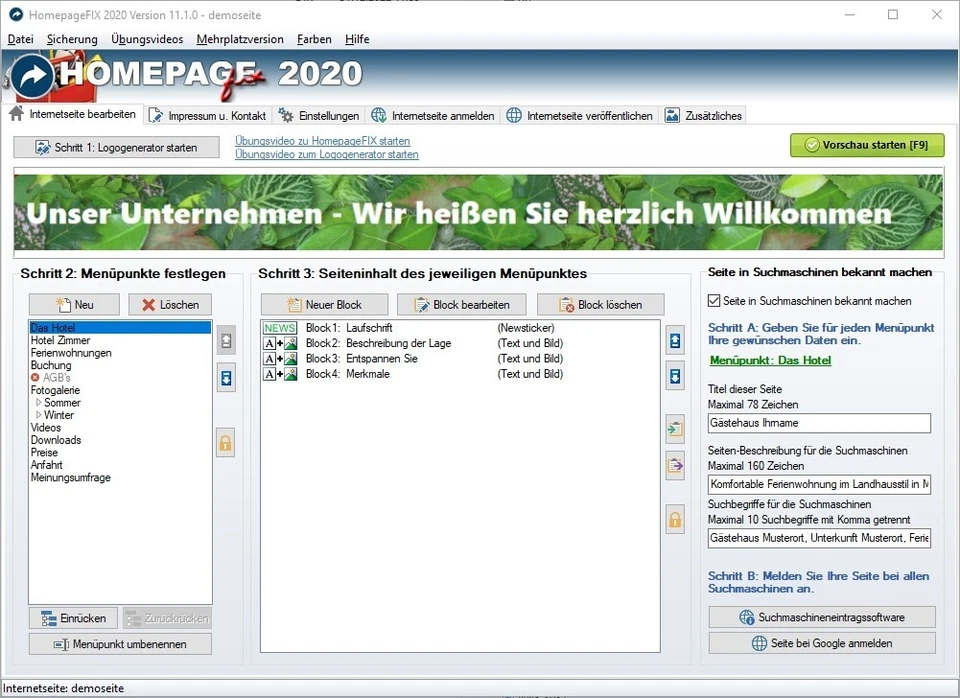This screenshot has height=698, width=960.
Task: Select the AGB's menu item
Action: [x=59, y=377]
